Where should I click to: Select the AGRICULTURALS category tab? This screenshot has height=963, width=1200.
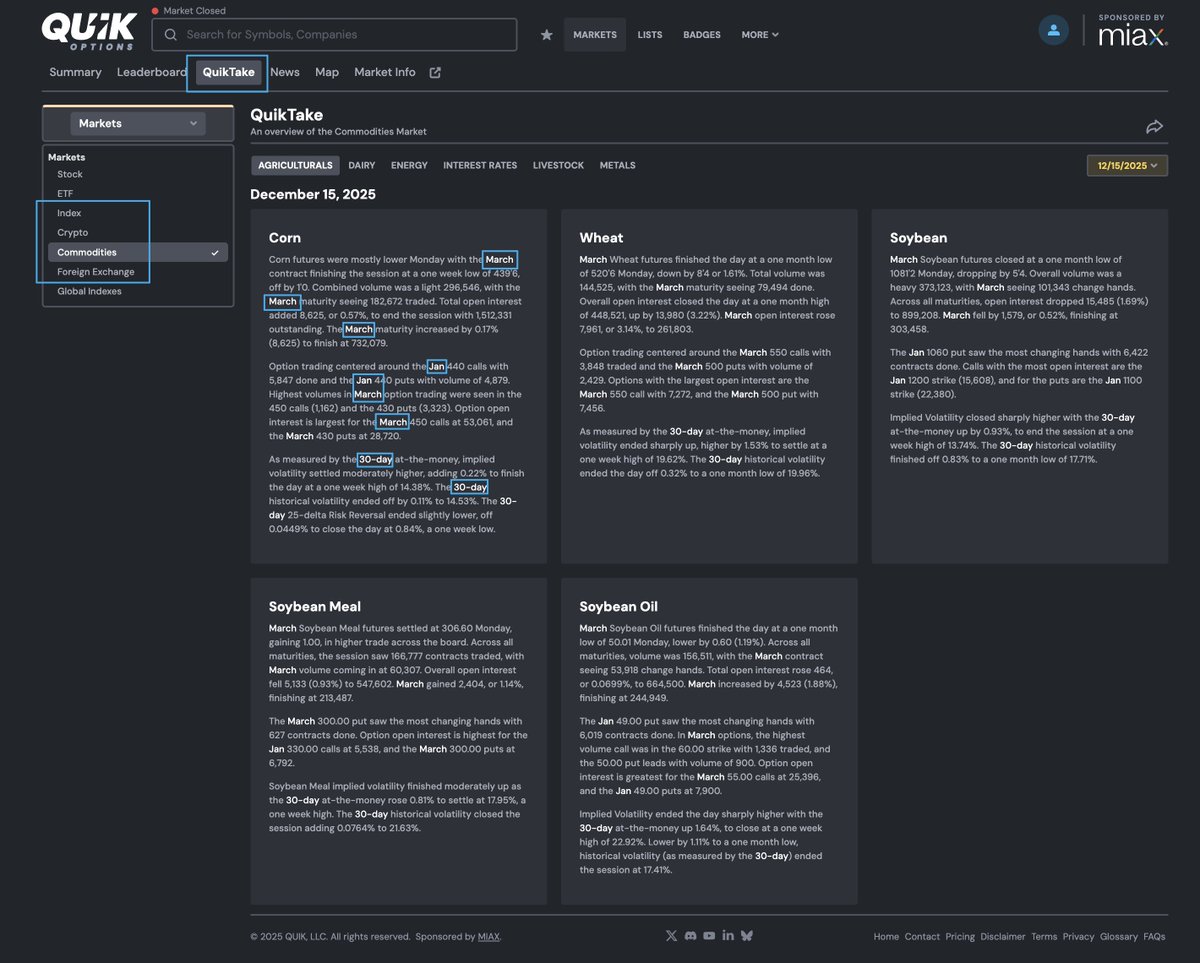coord(295,166)
